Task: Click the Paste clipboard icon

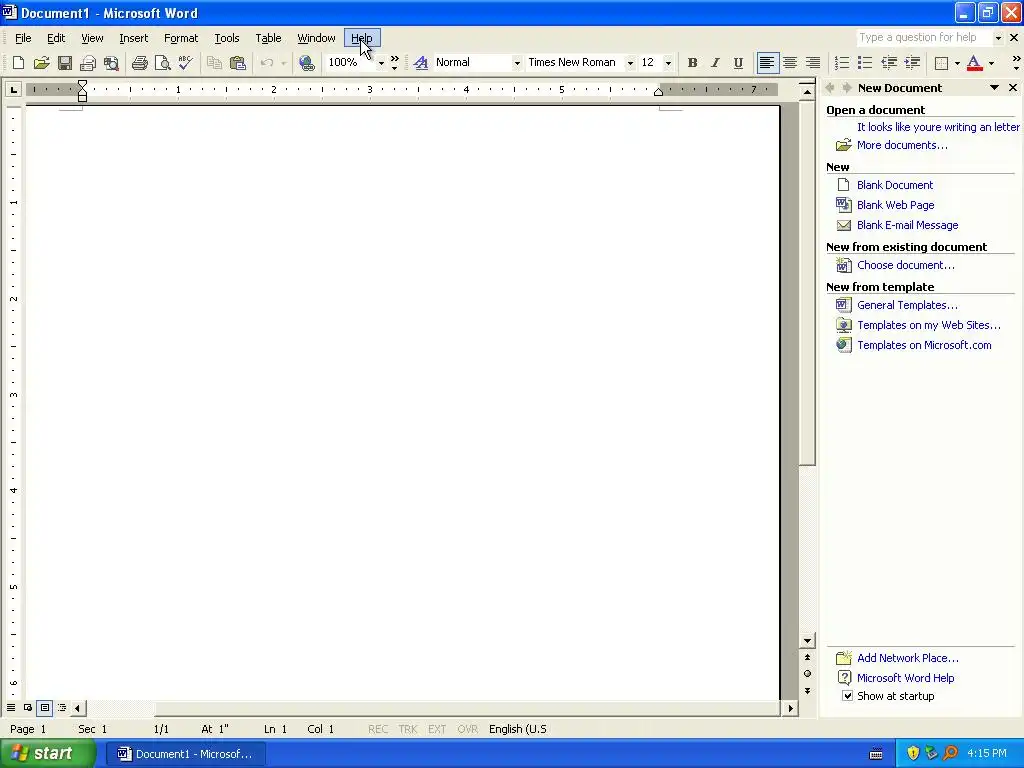Action: pos(238,63)
